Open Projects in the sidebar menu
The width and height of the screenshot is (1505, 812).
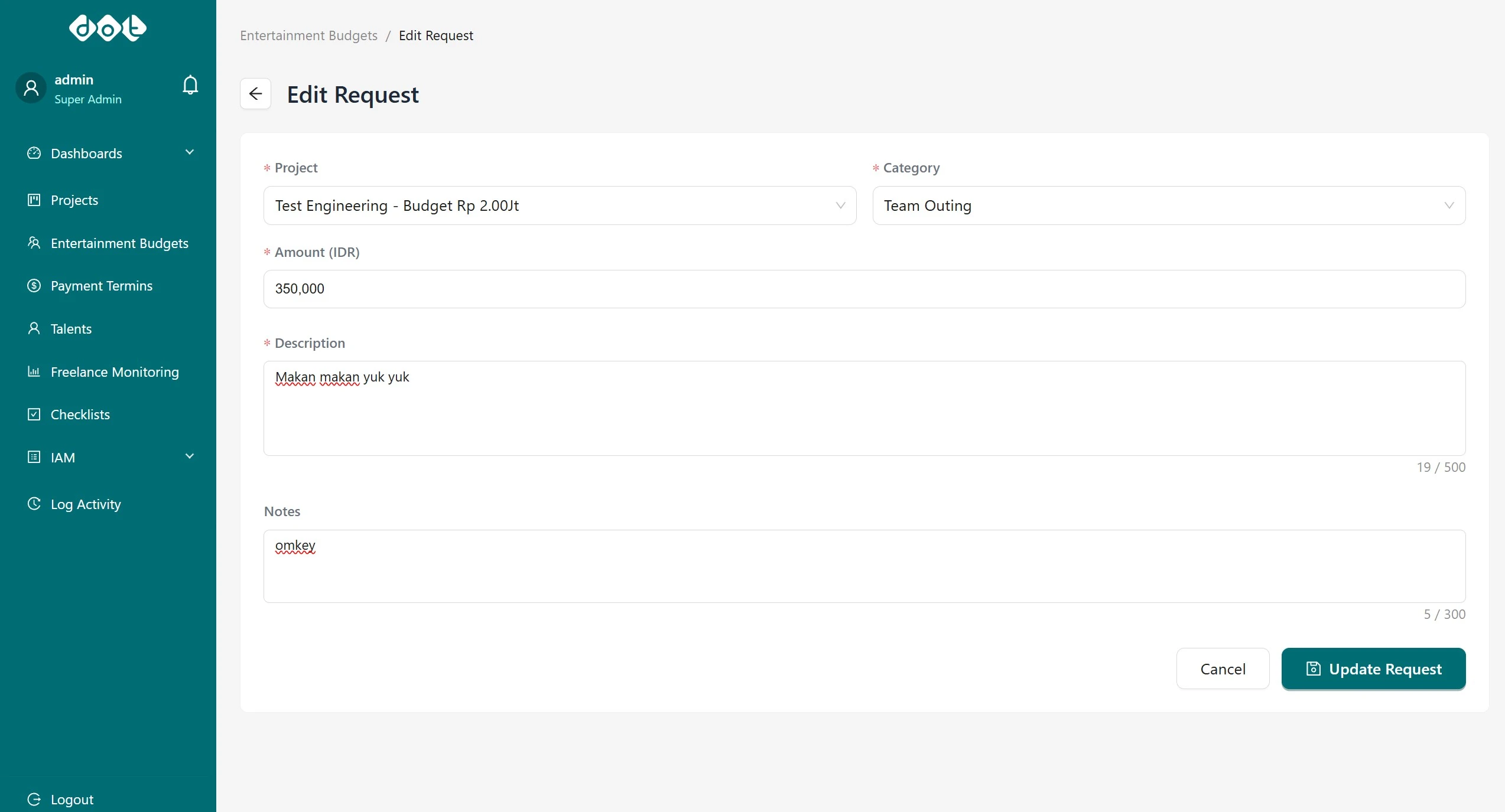point(74,200)
